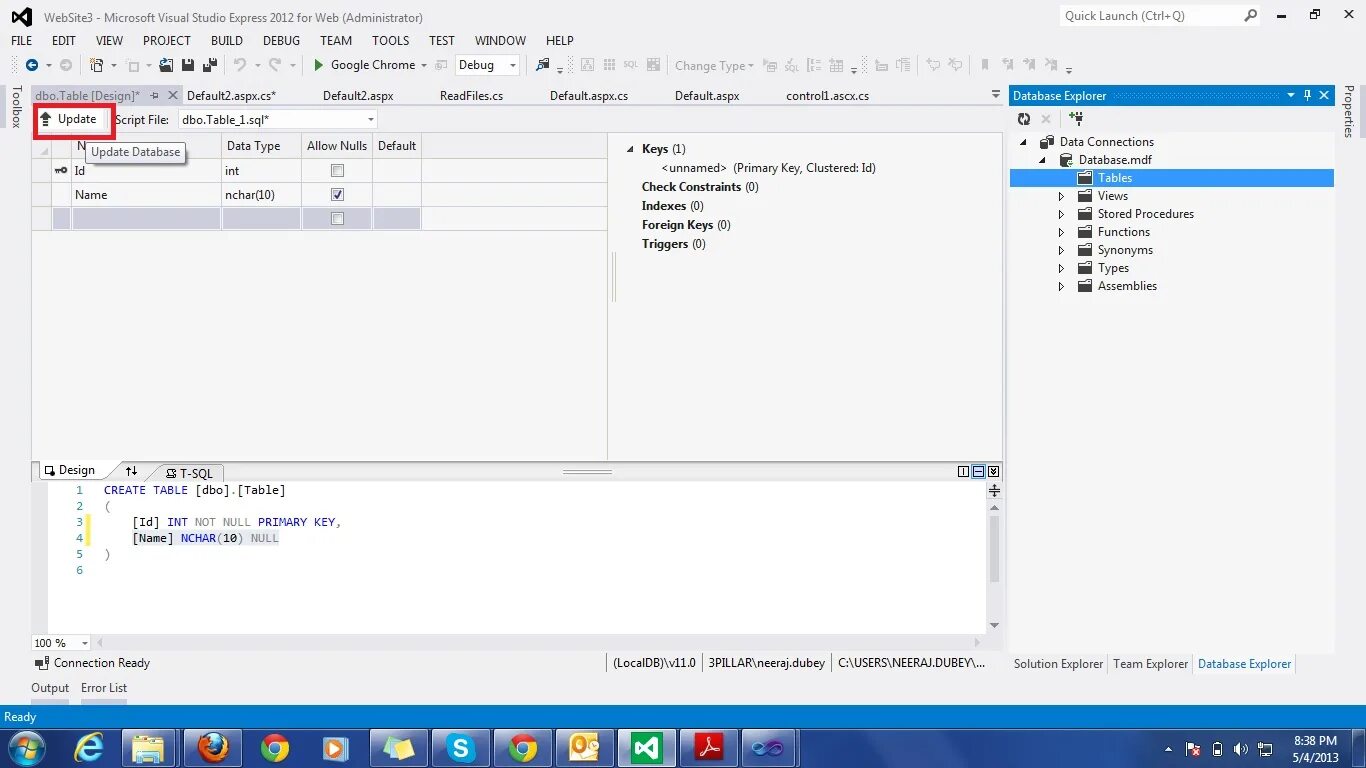Open Internet Explorer from the taskbar
Screen dimensions: 1366x768
[x=89, y=747]
